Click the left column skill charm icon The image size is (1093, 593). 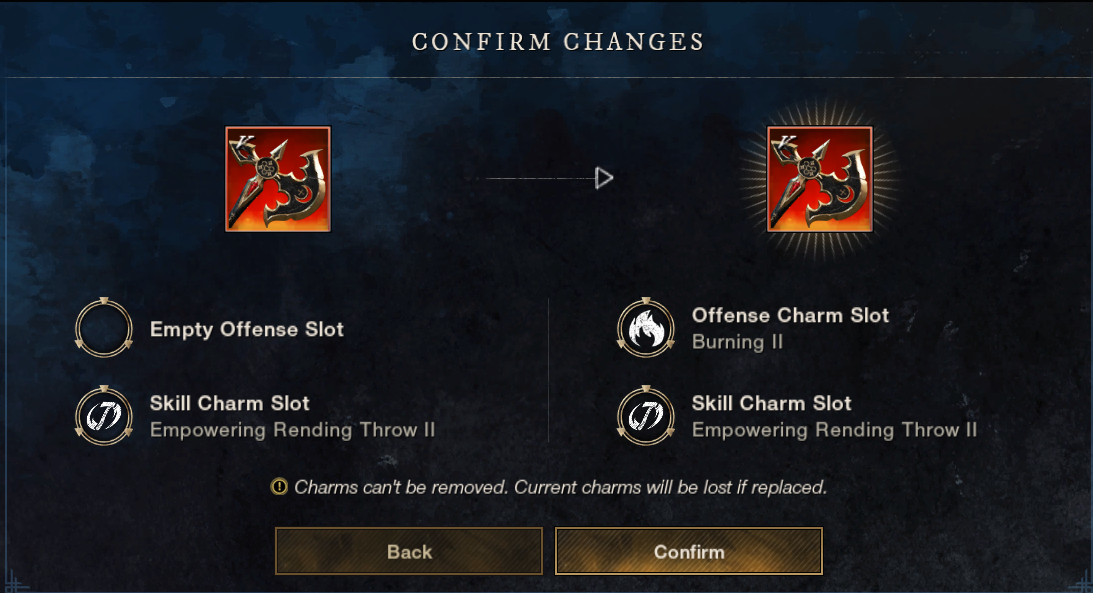104,416
